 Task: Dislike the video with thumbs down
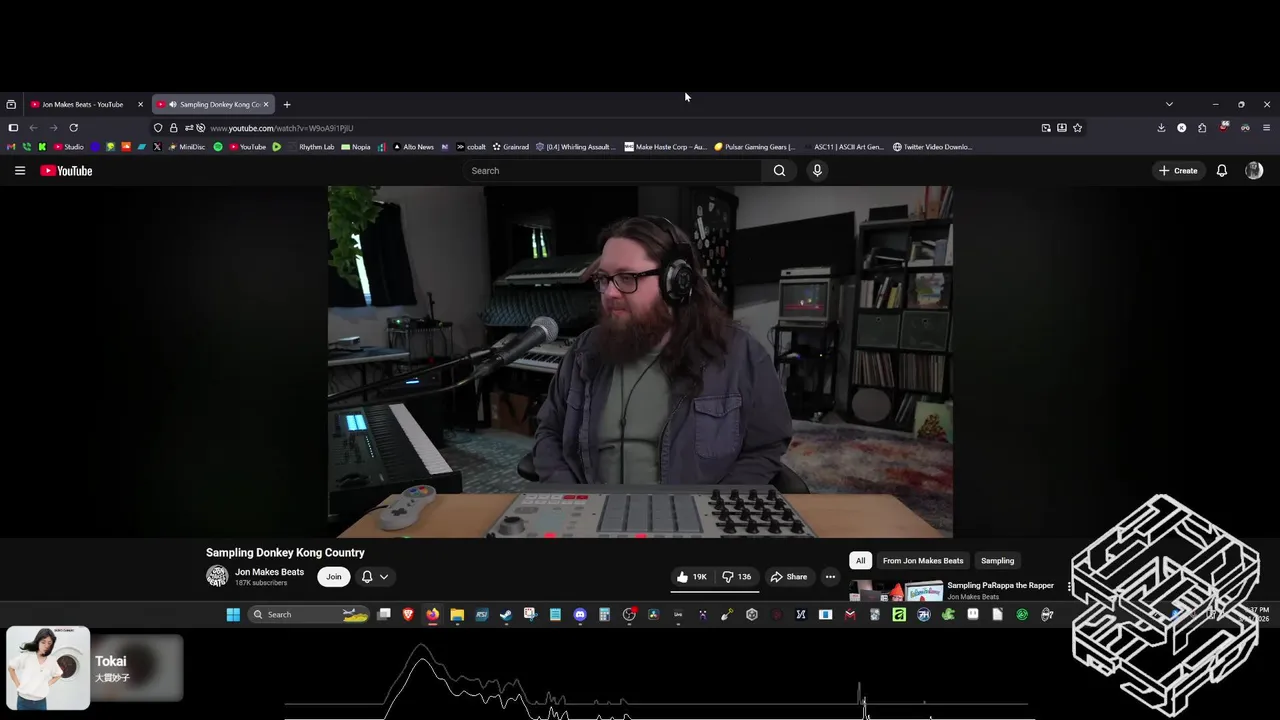pyautogui.click(x=738, y=577)
